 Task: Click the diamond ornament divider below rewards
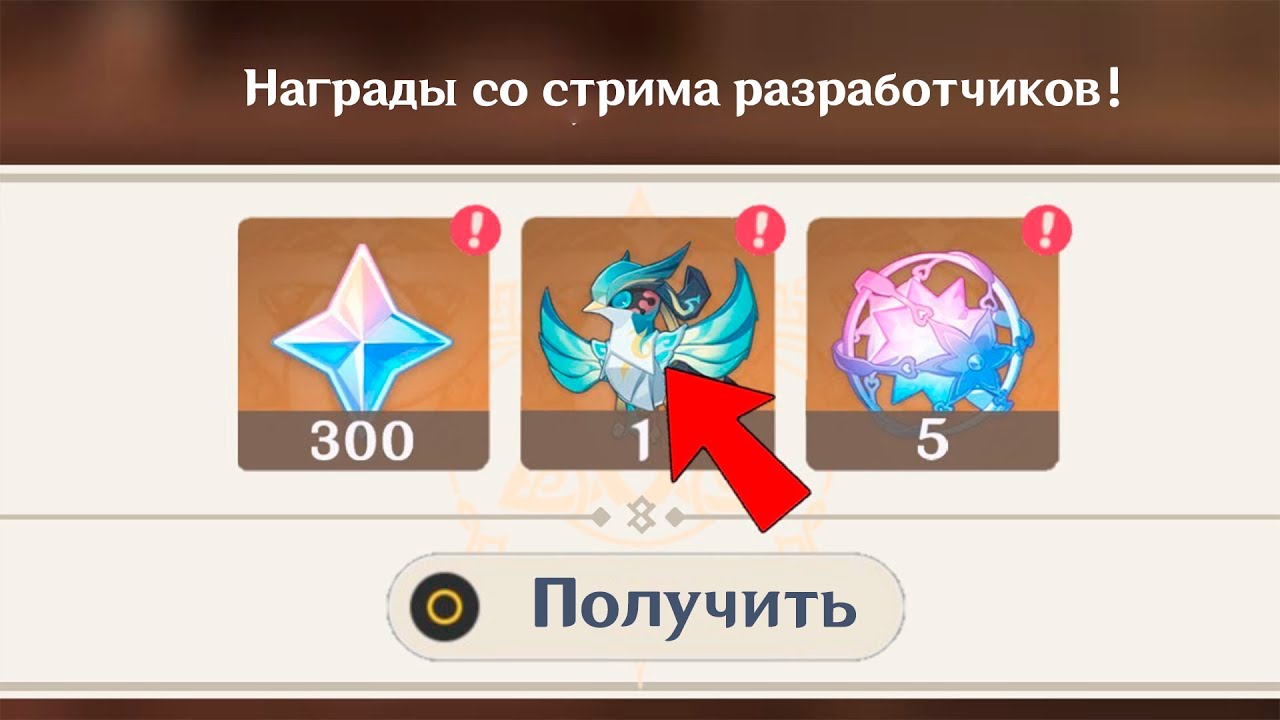point(637,517)
